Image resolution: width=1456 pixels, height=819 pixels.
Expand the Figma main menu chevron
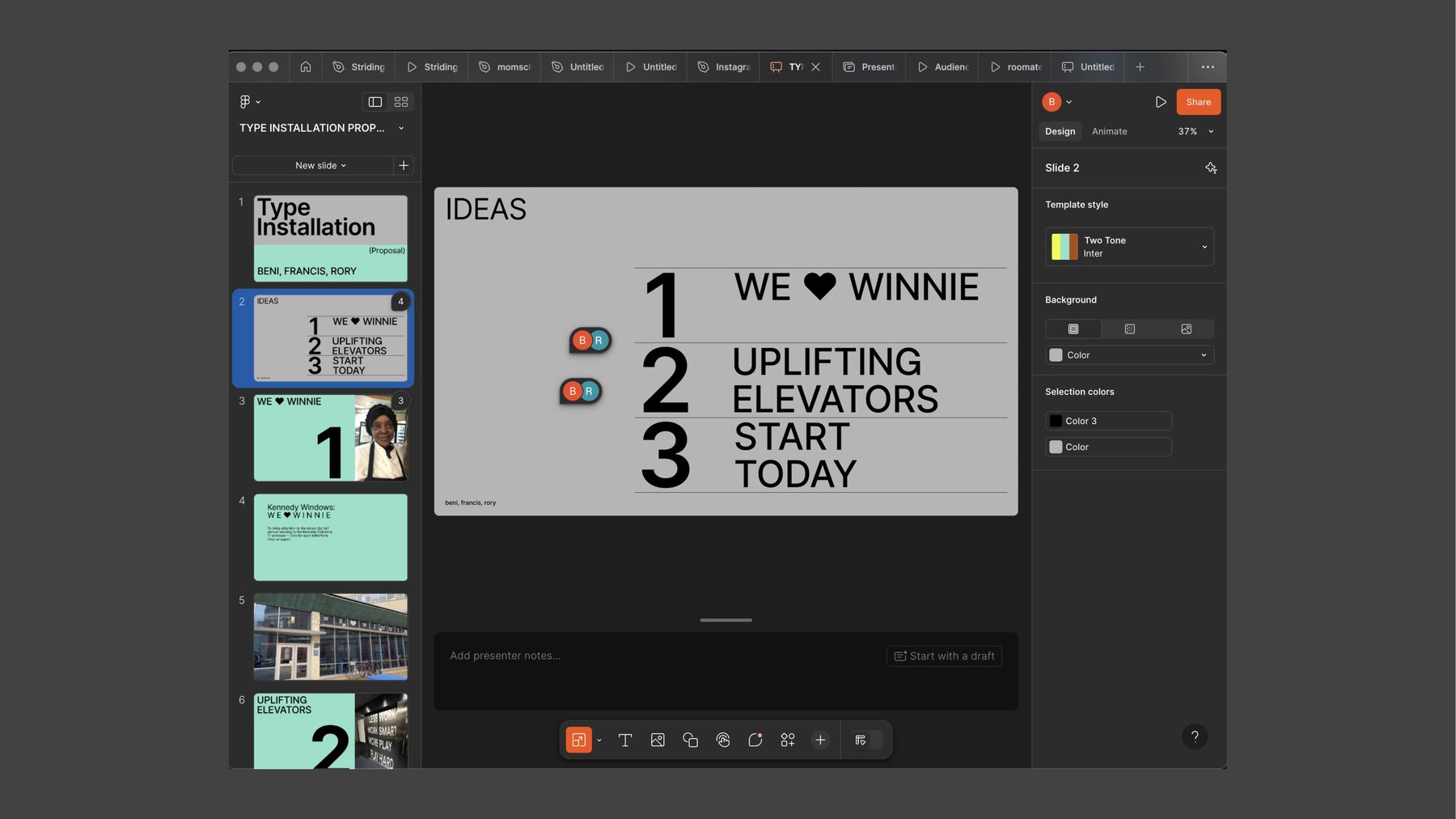pyautogui.click(x=258, y=101)
